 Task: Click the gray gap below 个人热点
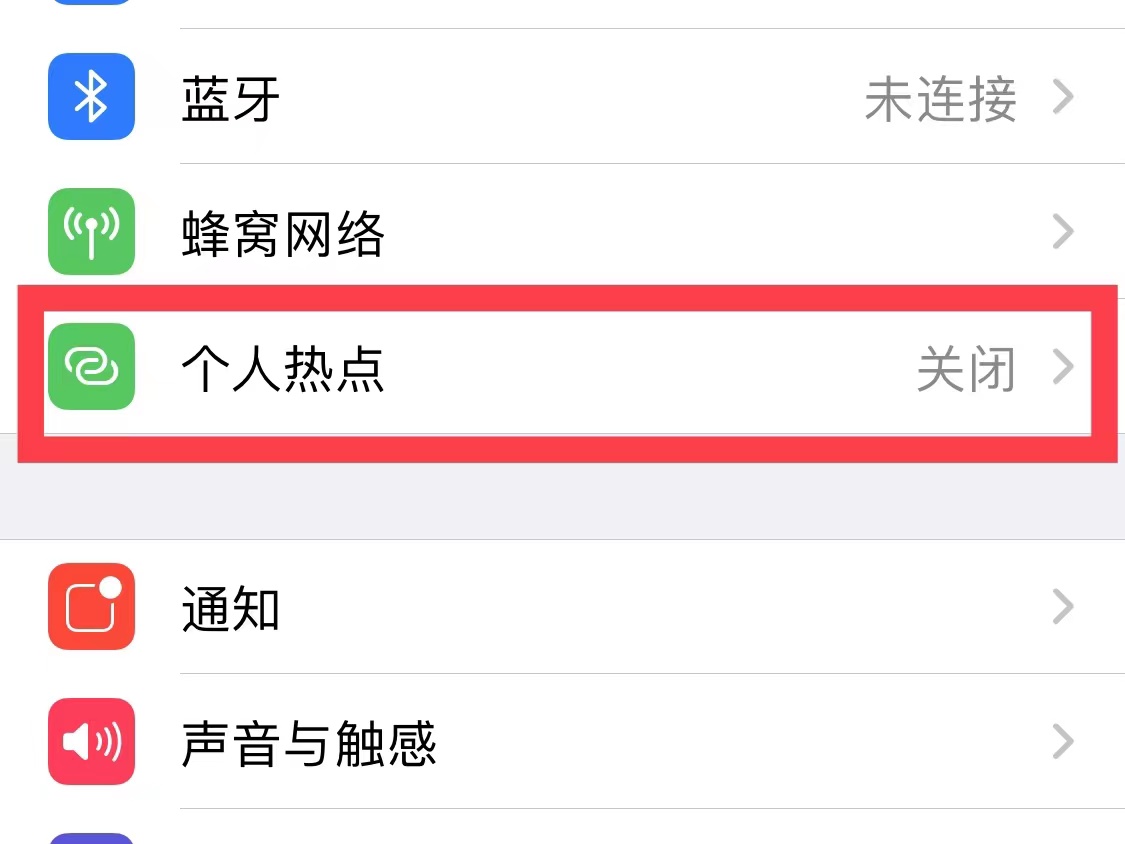click(562, 501)
